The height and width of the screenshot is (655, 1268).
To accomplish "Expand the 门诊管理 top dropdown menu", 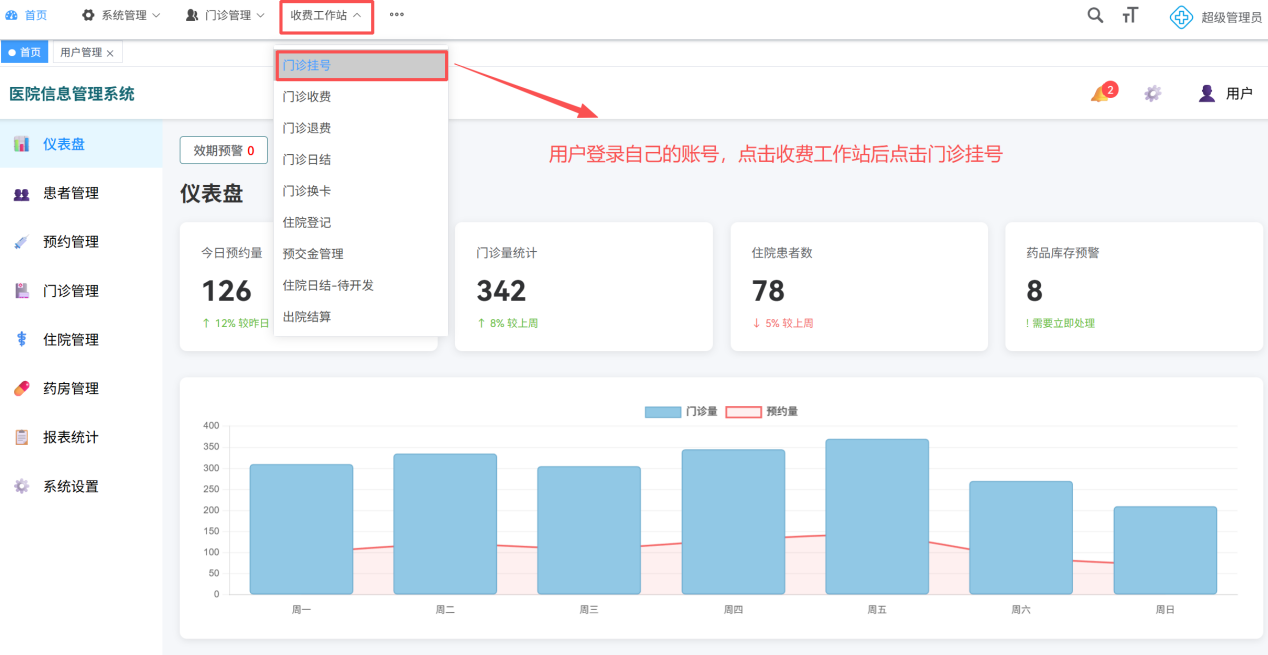I will pyautogui.click(x=225, y=15).
